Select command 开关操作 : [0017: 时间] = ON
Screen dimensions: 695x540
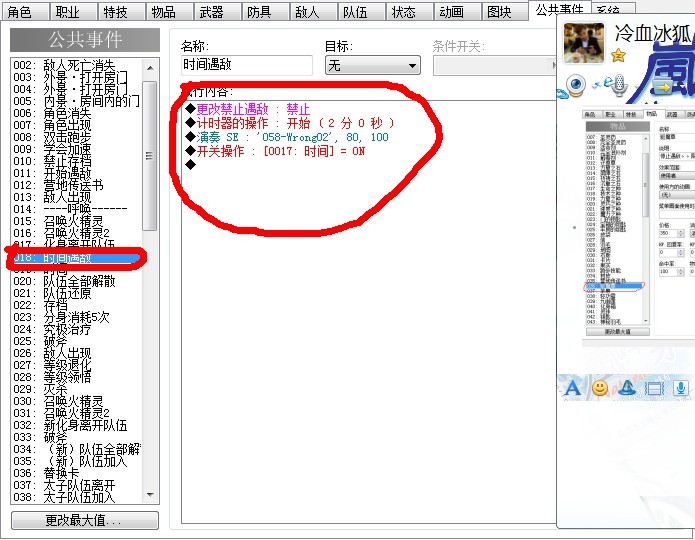point(275,152)
